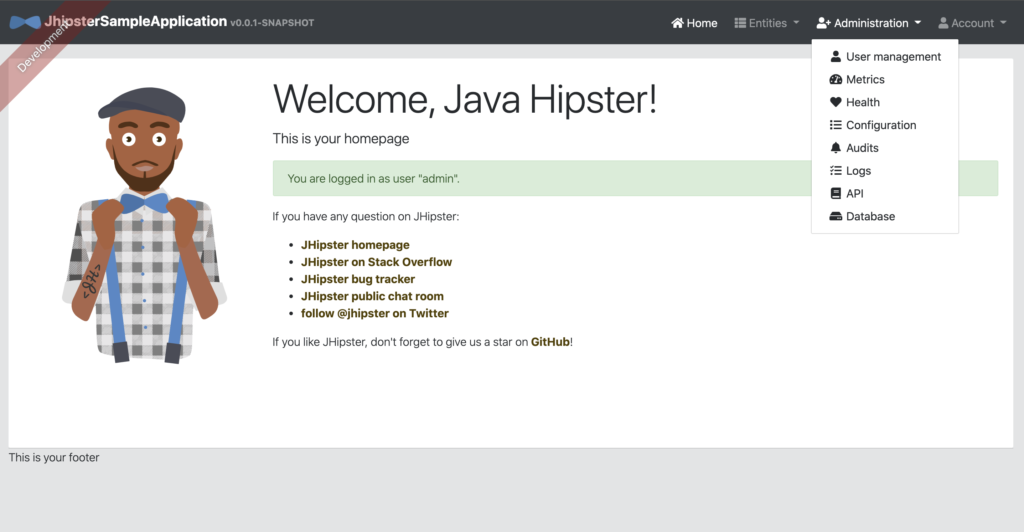This screenshot has height=532, width=1024.
Task: Open API menu entry
Action: pos(885,193)
